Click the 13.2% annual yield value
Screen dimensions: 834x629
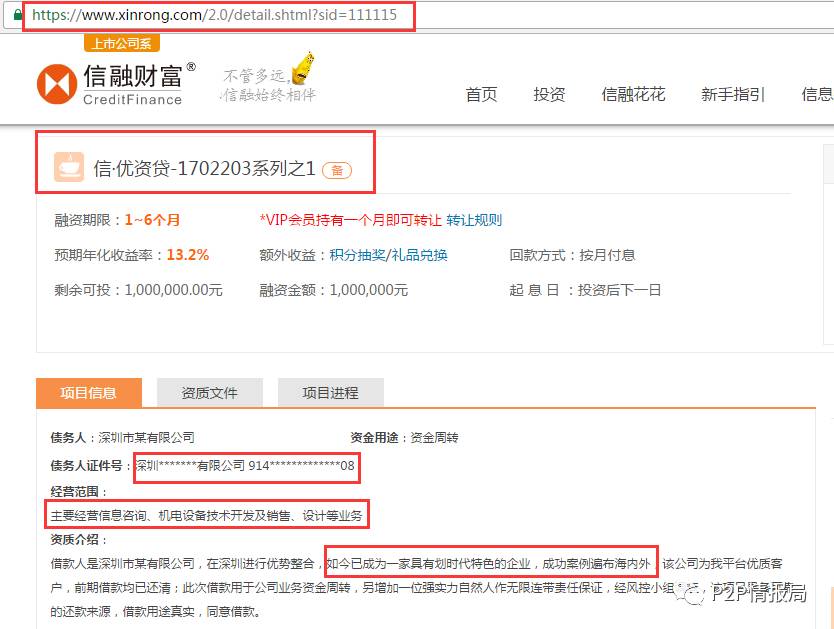188,255
